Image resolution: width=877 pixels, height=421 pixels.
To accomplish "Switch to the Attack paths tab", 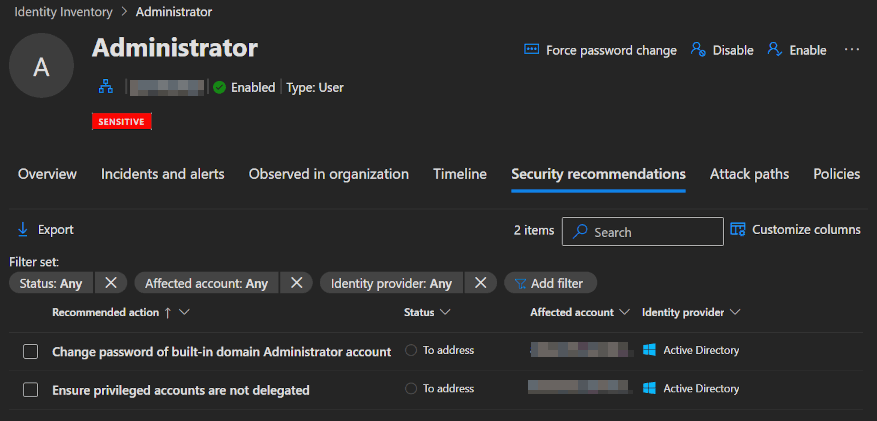I will [x=749, y=174].
